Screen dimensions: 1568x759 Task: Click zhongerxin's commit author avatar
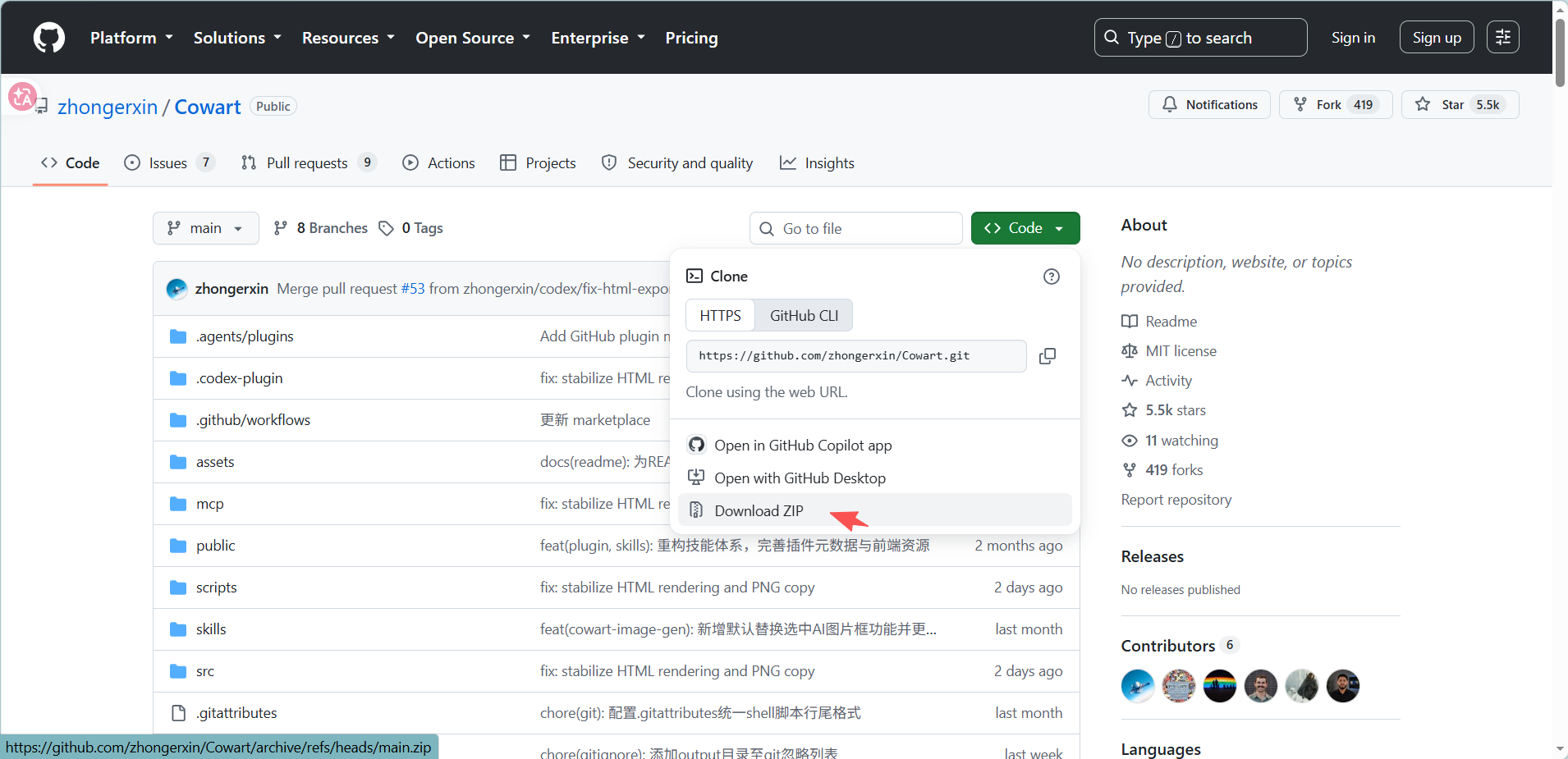pos(177,289)
